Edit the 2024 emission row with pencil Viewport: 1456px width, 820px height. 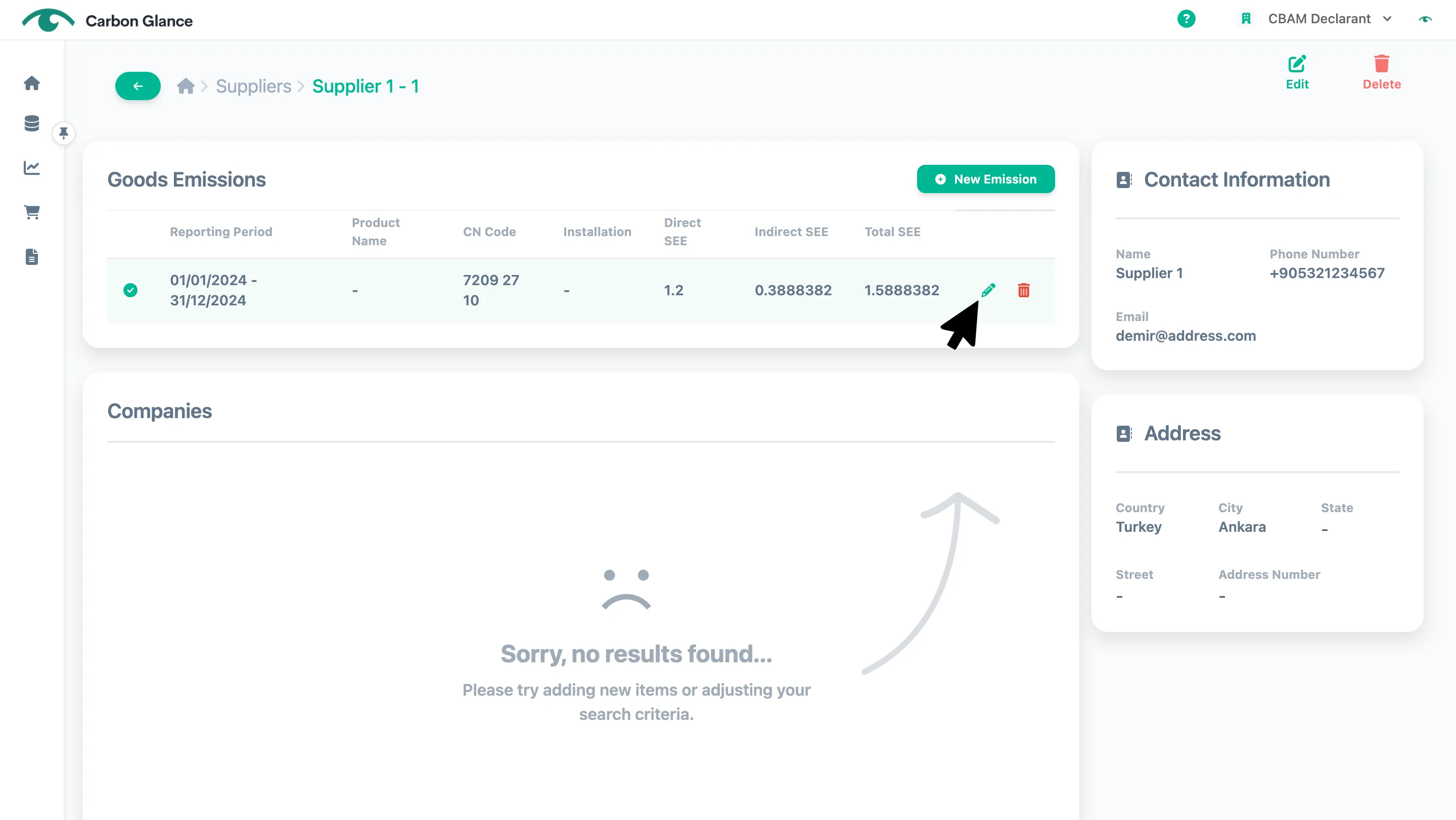point(988,291)
